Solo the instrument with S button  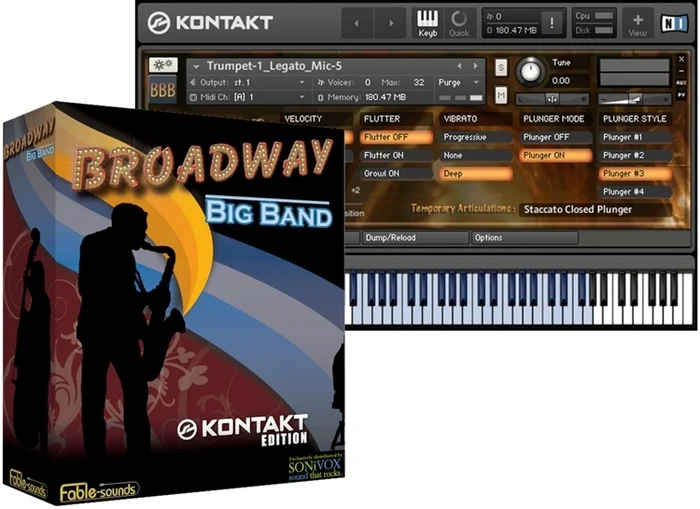(501, 67)
